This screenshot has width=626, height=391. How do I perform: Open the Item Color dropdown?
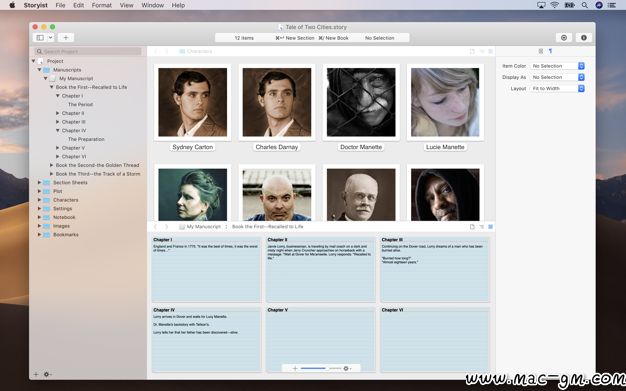click(557, 66)
